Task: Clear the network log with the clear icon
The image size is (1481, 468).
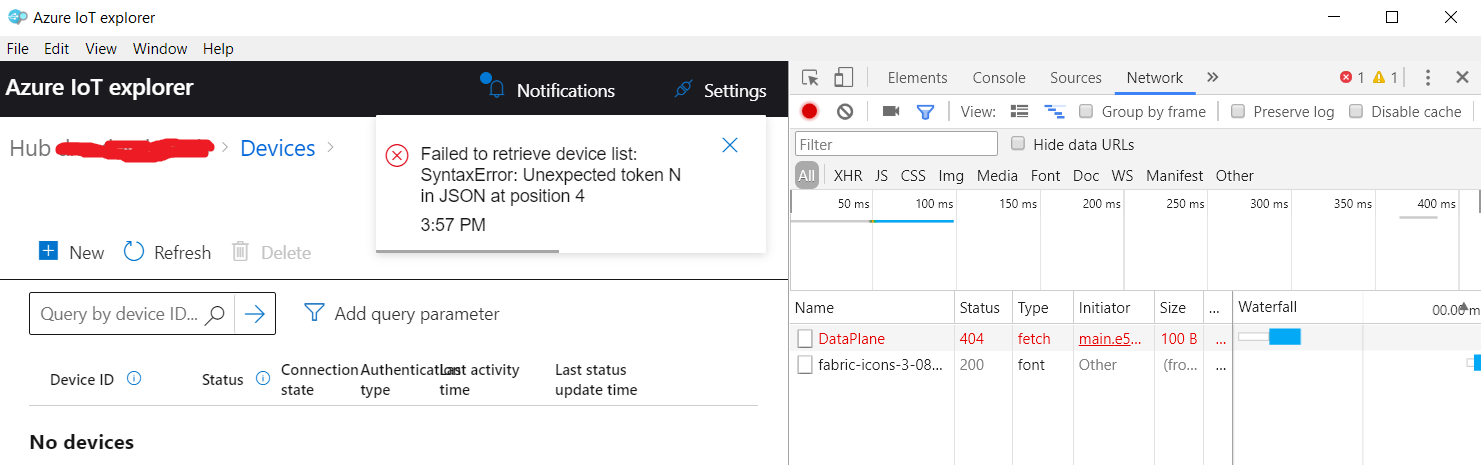Action: pyautogui.click(x=845, y=112)
